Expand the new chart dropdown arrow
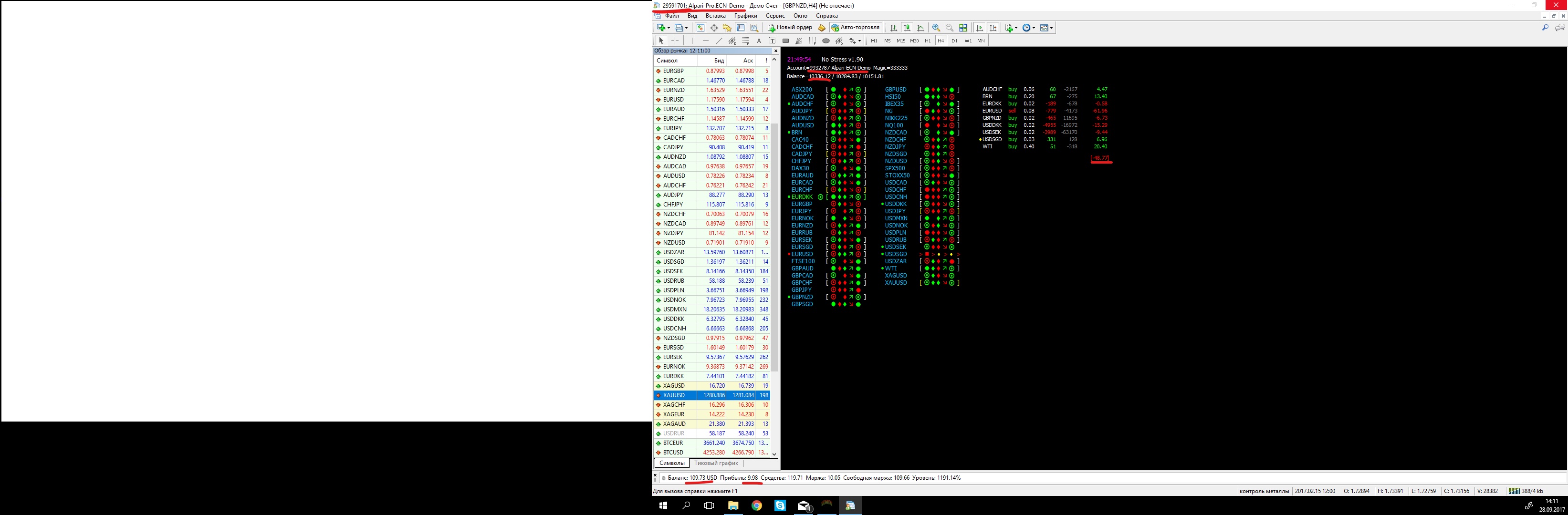1568x515 pixels. pos(669,28)
